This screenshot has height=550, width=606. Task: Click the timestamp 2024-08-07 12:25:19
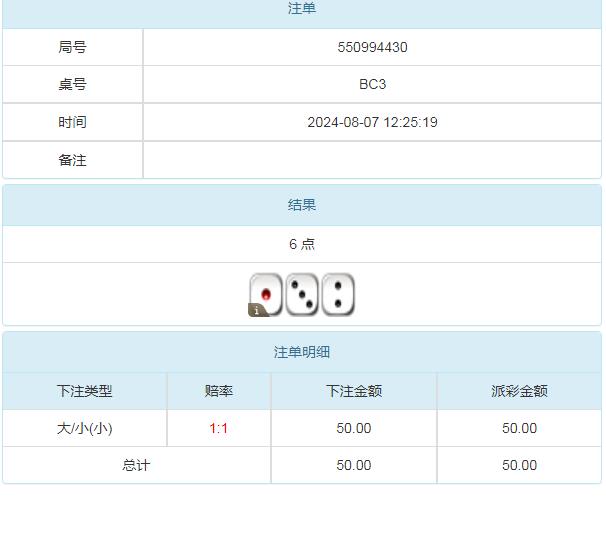pos(372,122)
